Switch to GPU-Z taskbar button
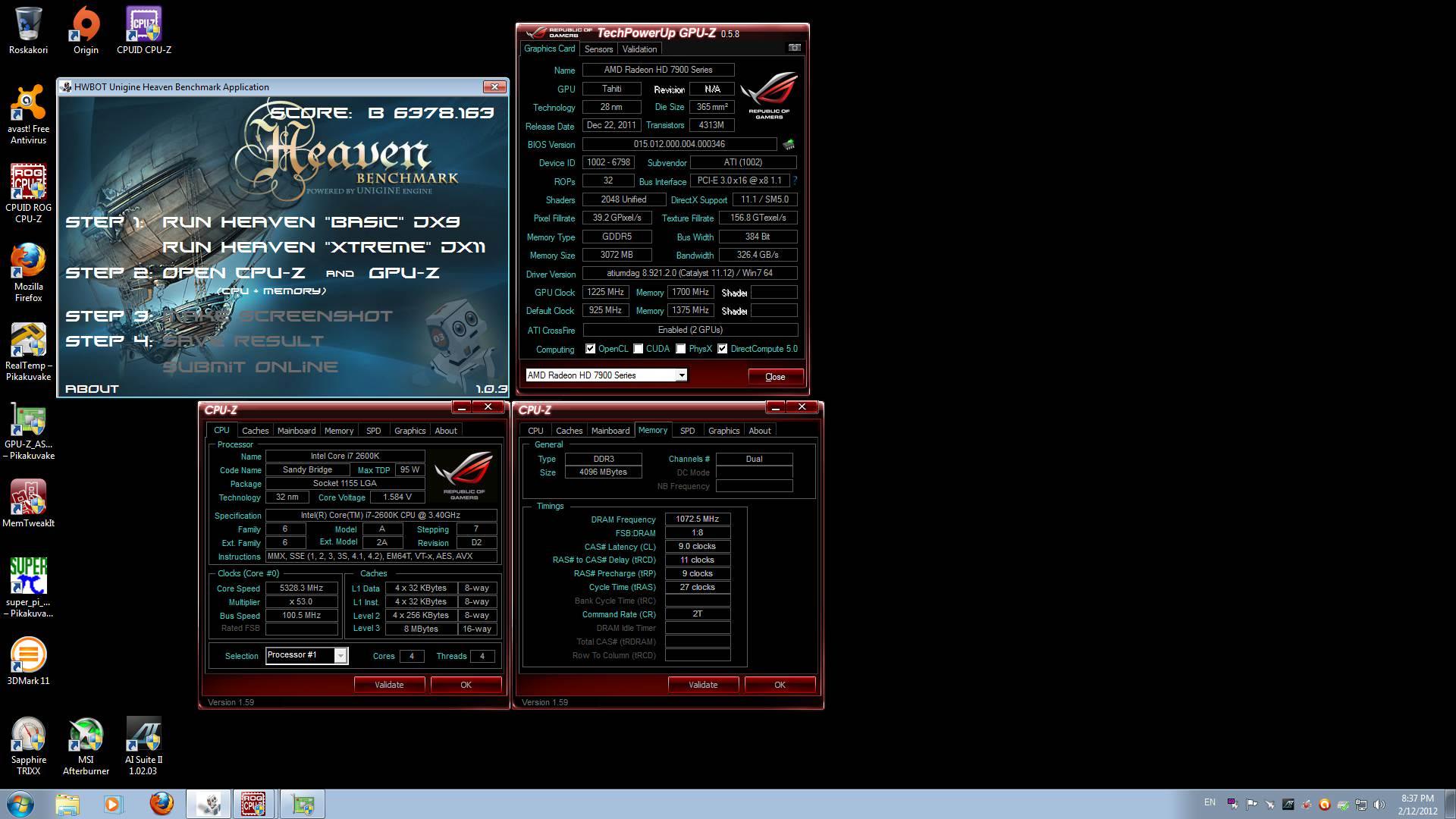The image size is (1456, 819). pos(303,804)
